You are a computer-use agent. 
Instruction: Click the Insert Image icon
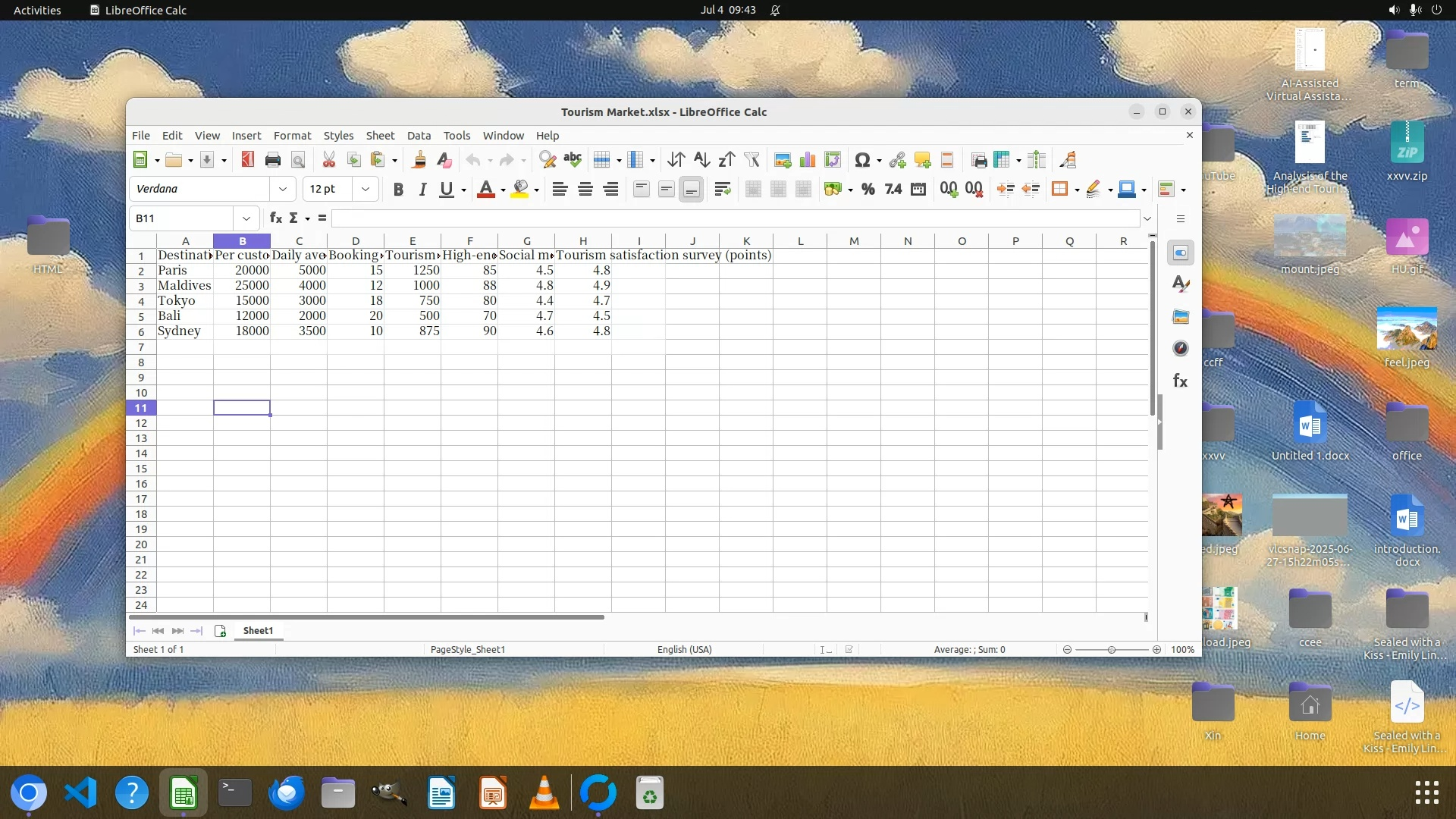tap(783, 160)
